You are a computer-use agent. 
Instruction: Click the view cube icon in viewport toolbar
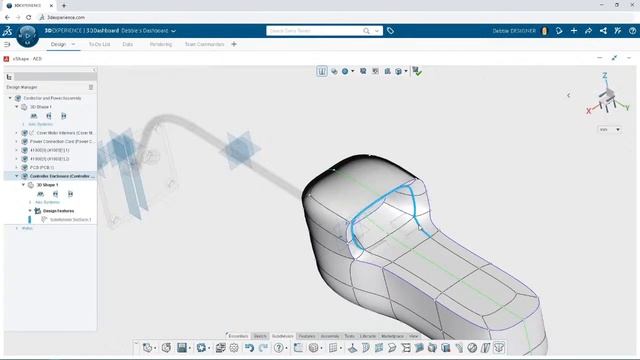[x=398, y=71]
